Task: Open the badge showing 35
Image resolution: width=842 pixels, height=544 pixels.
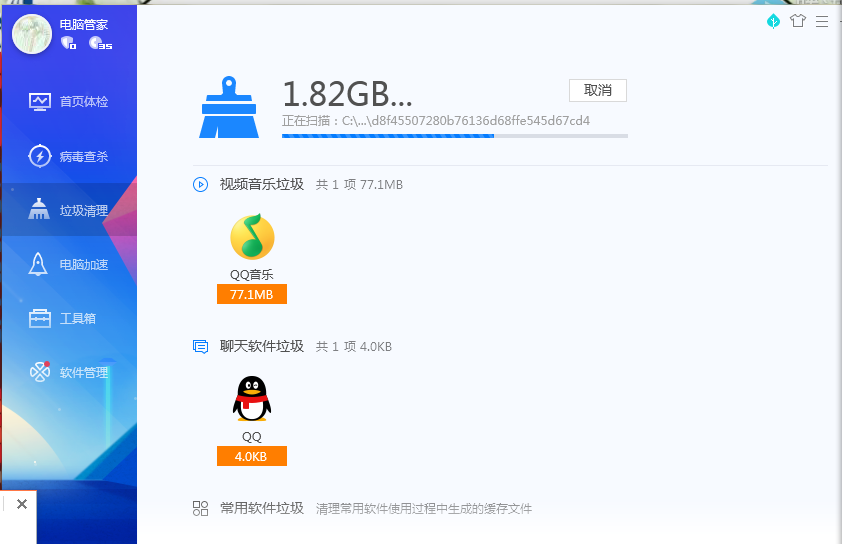Action: (x=100, y=43)
